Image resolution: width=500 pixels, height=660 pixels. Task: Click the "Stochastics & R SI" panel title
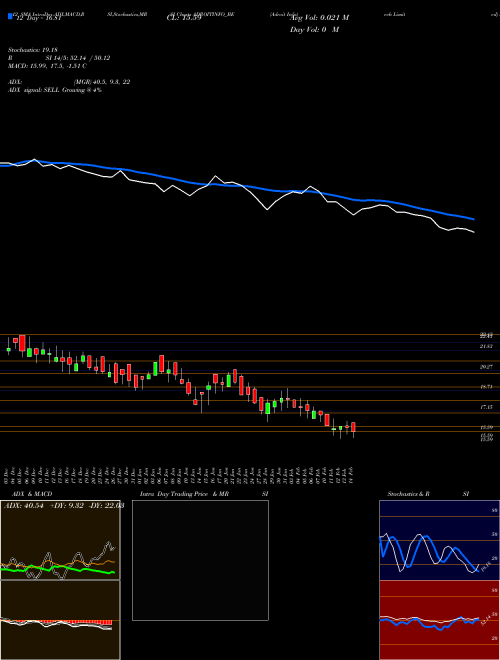pos(428,494)
